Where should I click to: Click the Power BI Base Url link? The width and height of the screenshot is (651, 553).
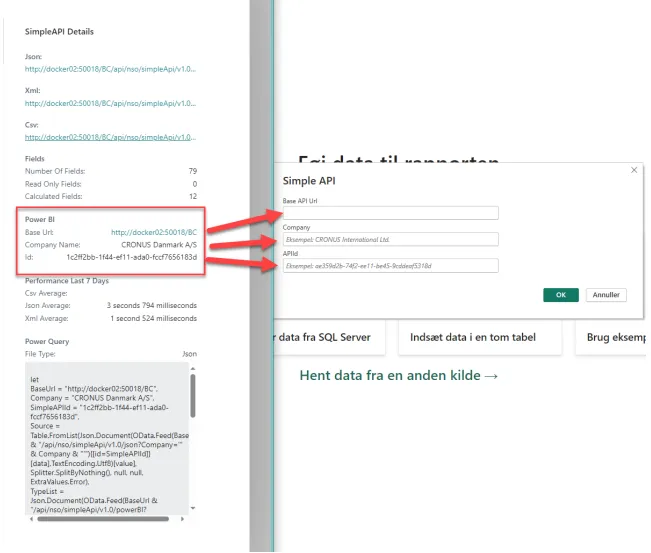pos(154,232)
